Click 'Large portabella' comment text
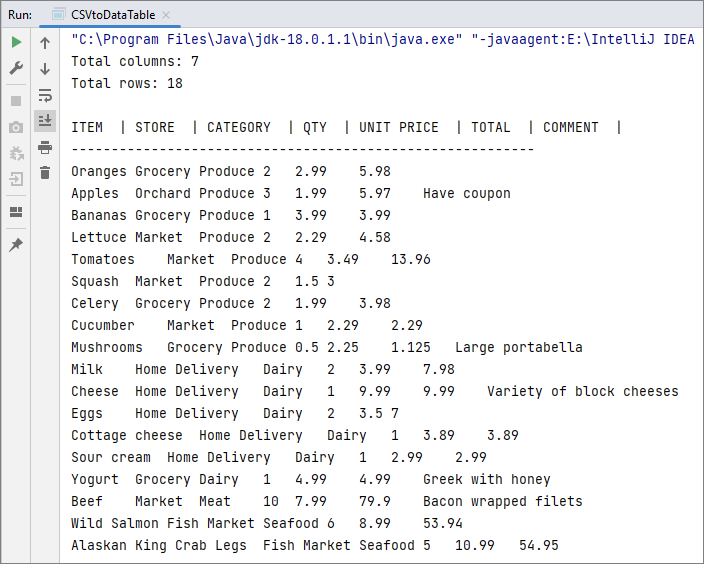This screenshot has height=564, width=704. click(x=519, y=348)
